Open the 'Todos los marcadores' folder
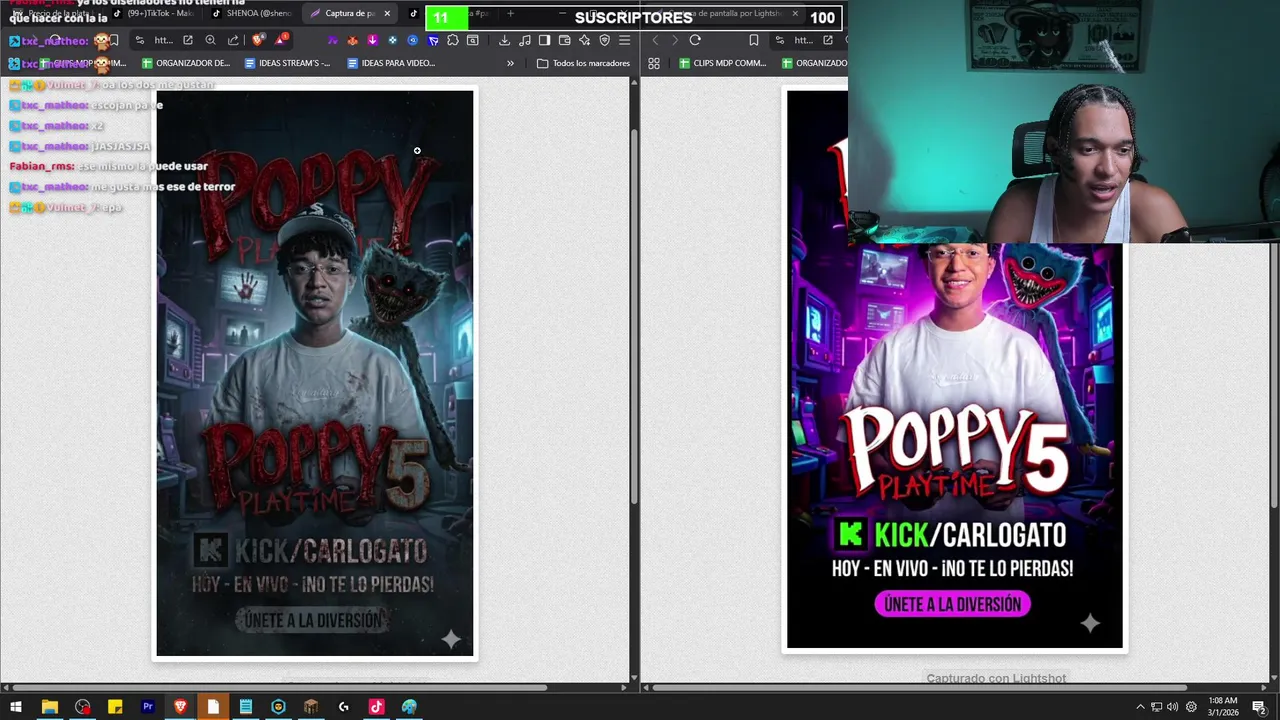Viewport: 1280px width, 720px height. pyautogui.click(x=583, y=63)
